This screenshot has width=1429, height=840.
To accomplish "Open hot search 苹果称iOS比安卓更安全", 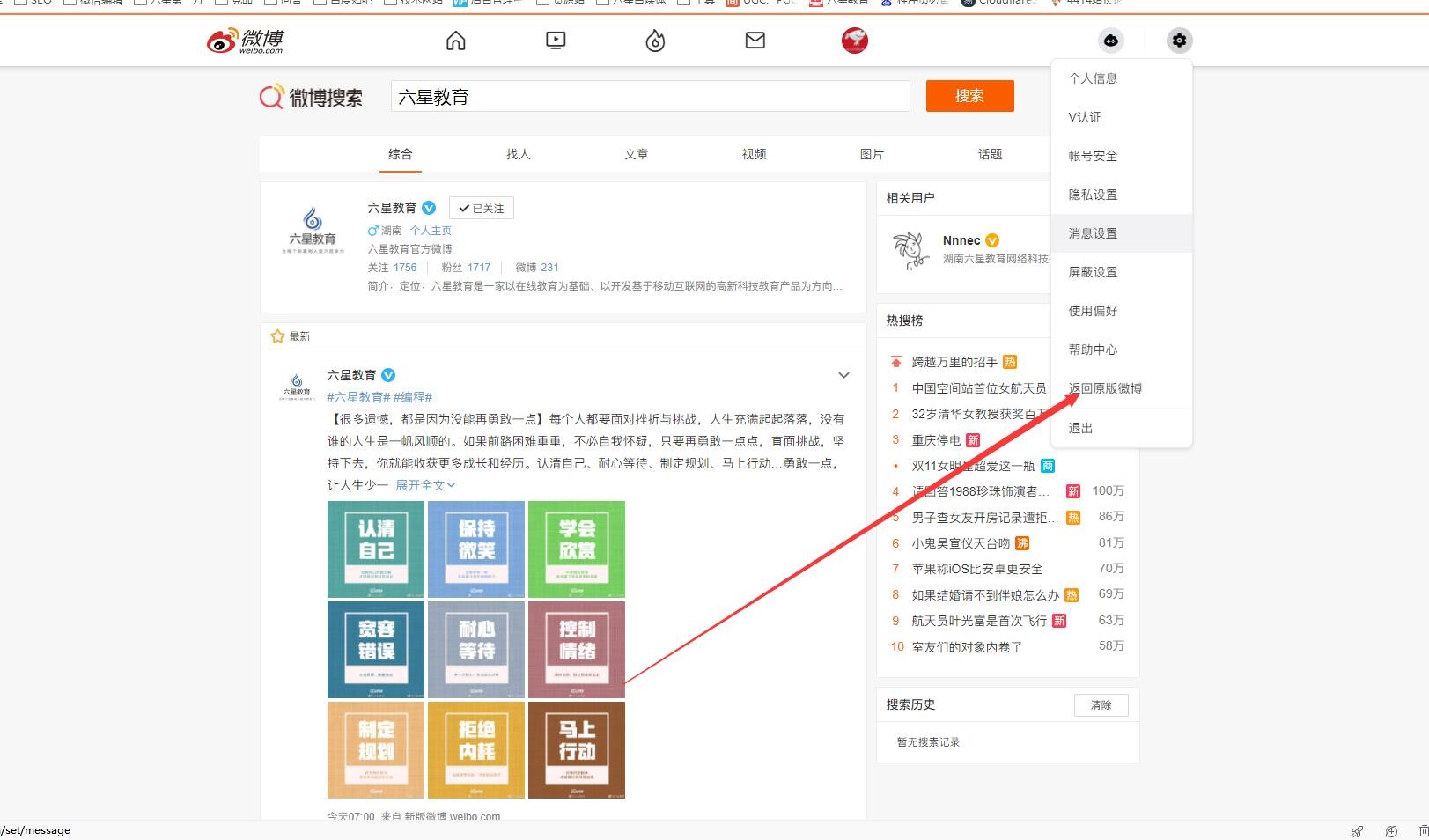I will (x=977, y=569).
